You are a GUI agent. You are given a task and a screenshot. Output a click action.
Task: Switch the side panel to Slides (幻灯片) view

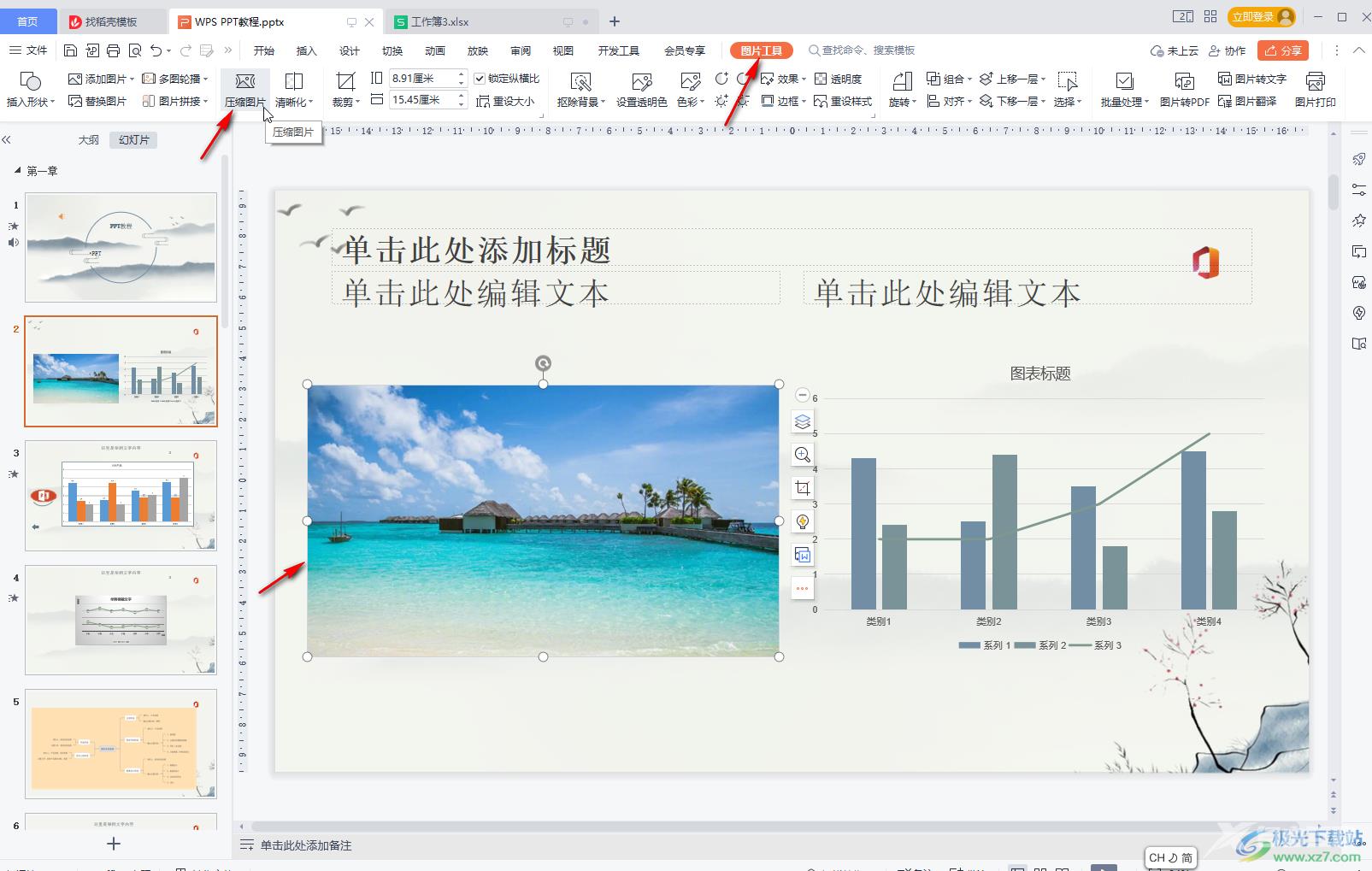pos(134,140)
